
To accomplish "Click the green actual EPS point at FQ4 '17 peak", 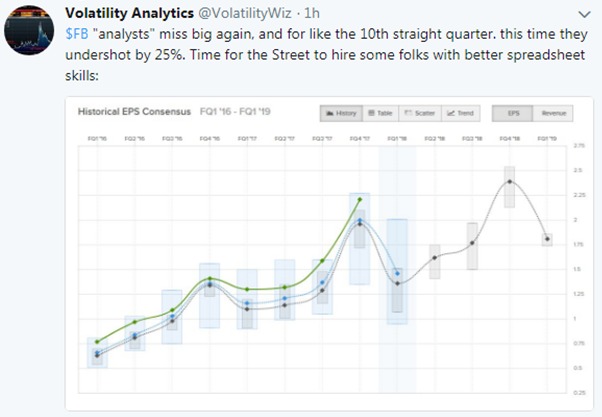I will (x=360, y=200).
